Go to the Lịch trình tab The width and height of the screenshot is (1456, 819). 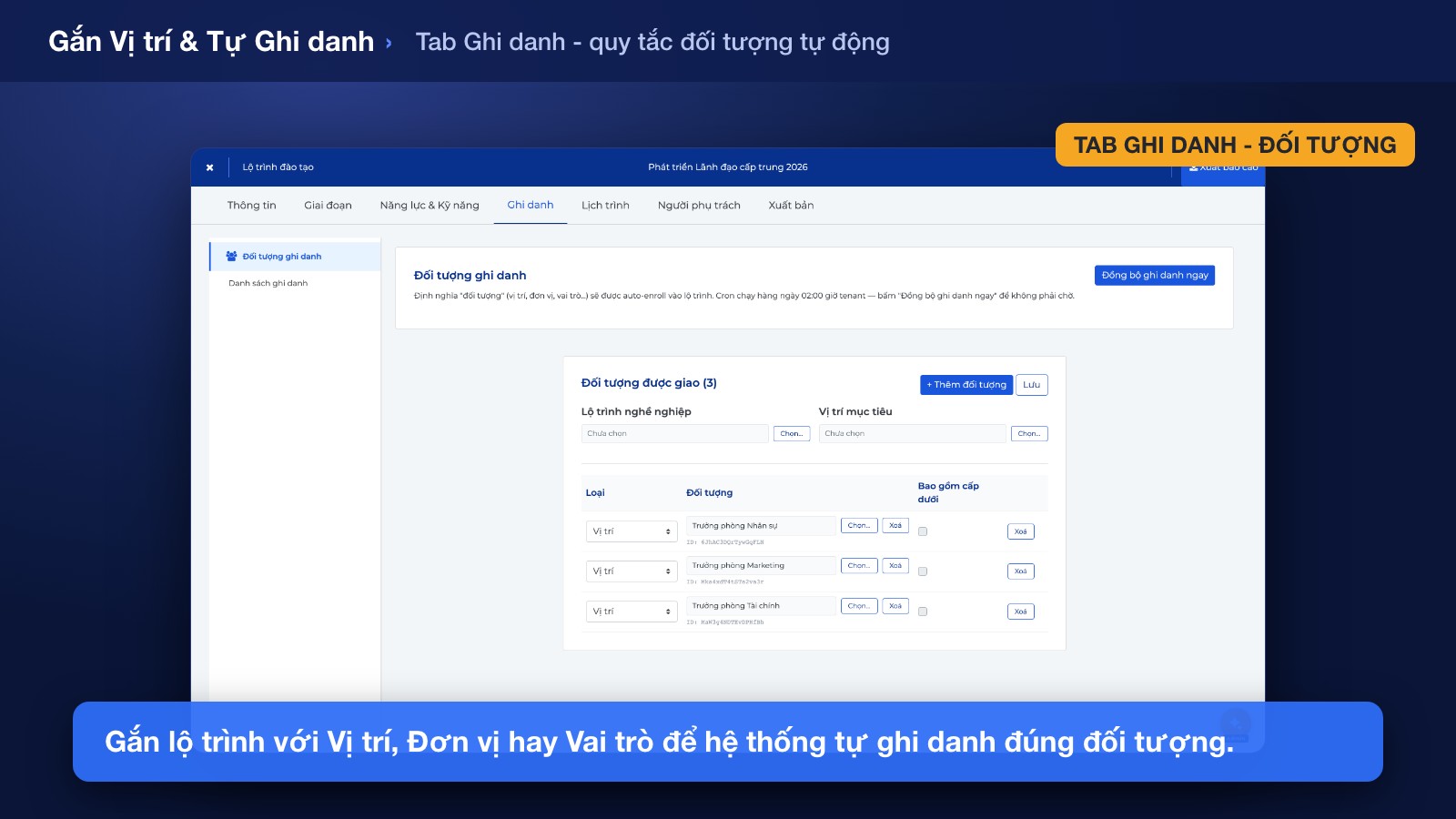click(605, 206)
